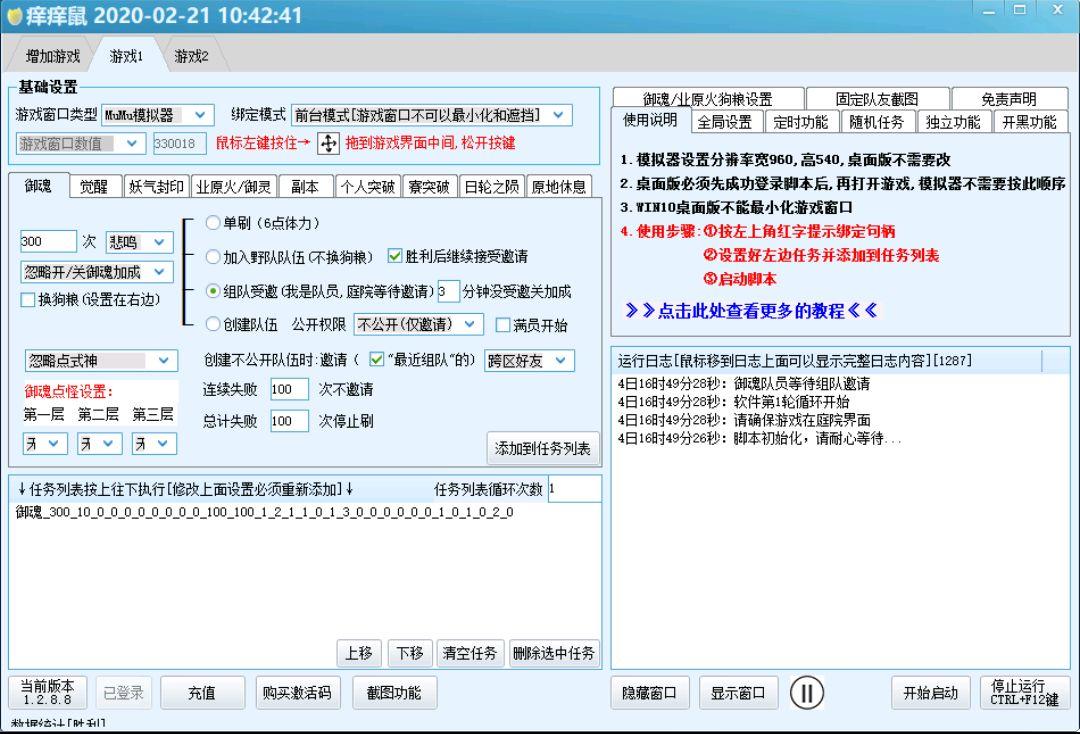The width and height of the screenshot is (1080, 734).
Task: Choose the 创建队伍 radio button
Action: (211, 325)
